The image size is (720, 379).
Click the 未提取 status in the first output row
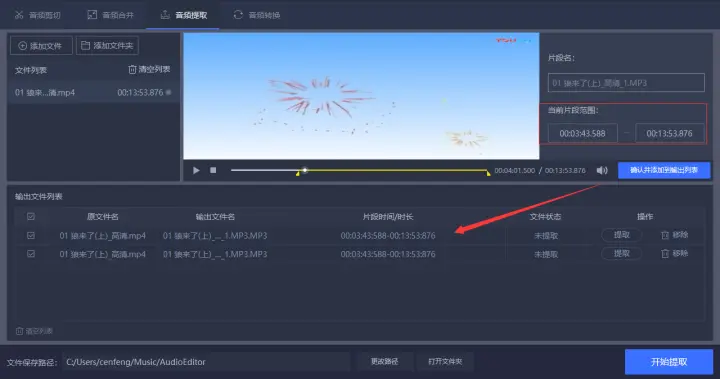click(x=546, y=236)
